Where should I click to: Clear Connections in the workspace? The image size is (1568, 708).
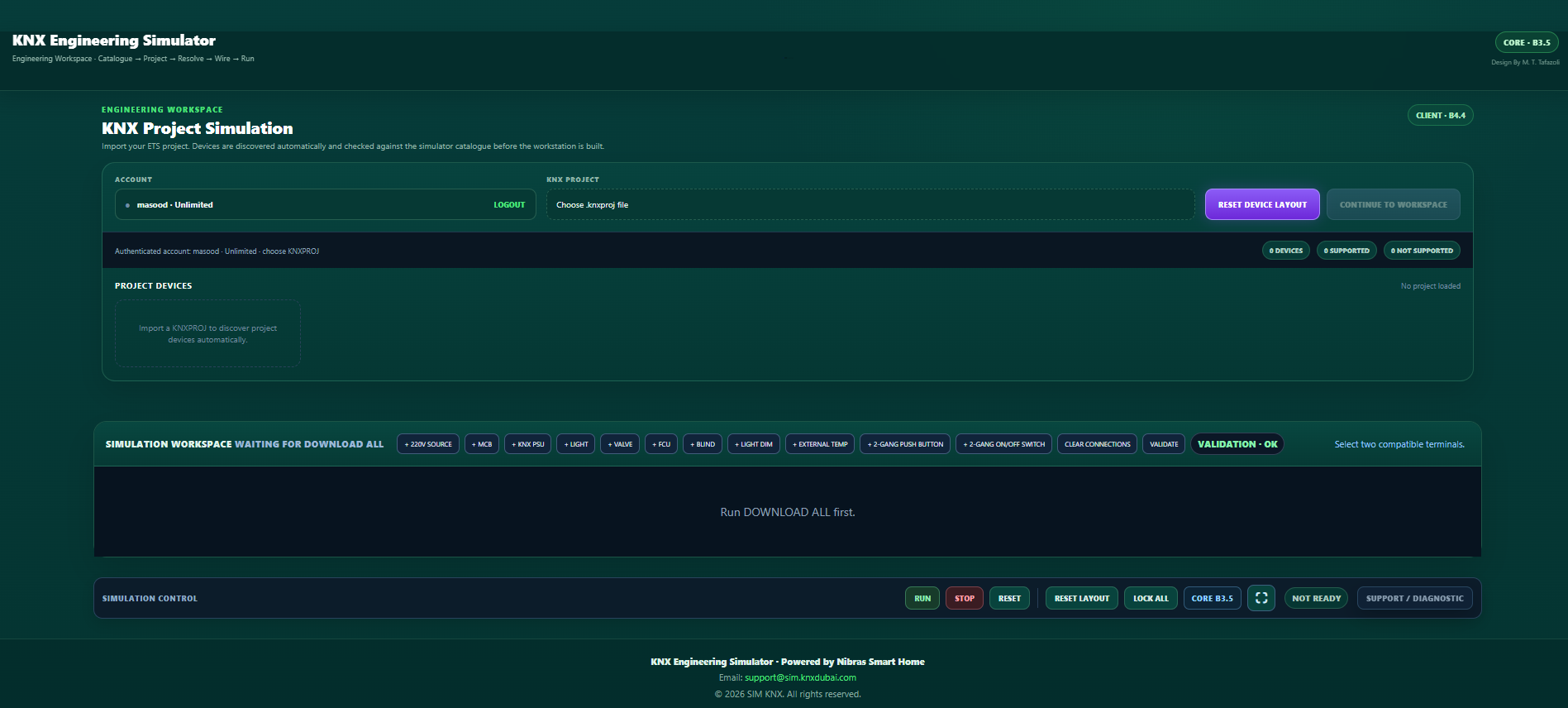pyautogui.click(x=1098, y=444)
